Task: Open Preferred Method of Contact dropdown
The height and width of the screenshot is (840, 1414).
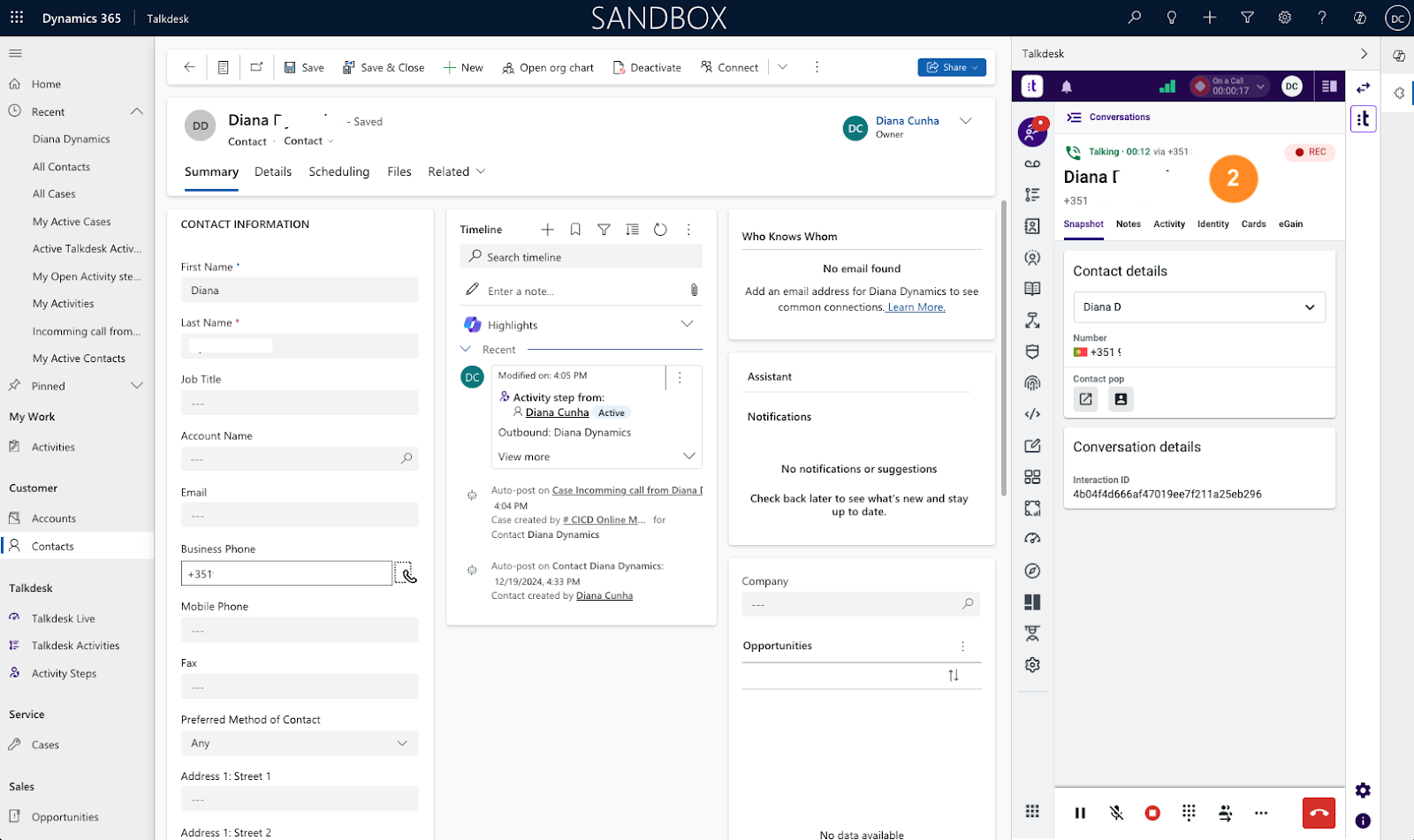Action: coord(300,743)
